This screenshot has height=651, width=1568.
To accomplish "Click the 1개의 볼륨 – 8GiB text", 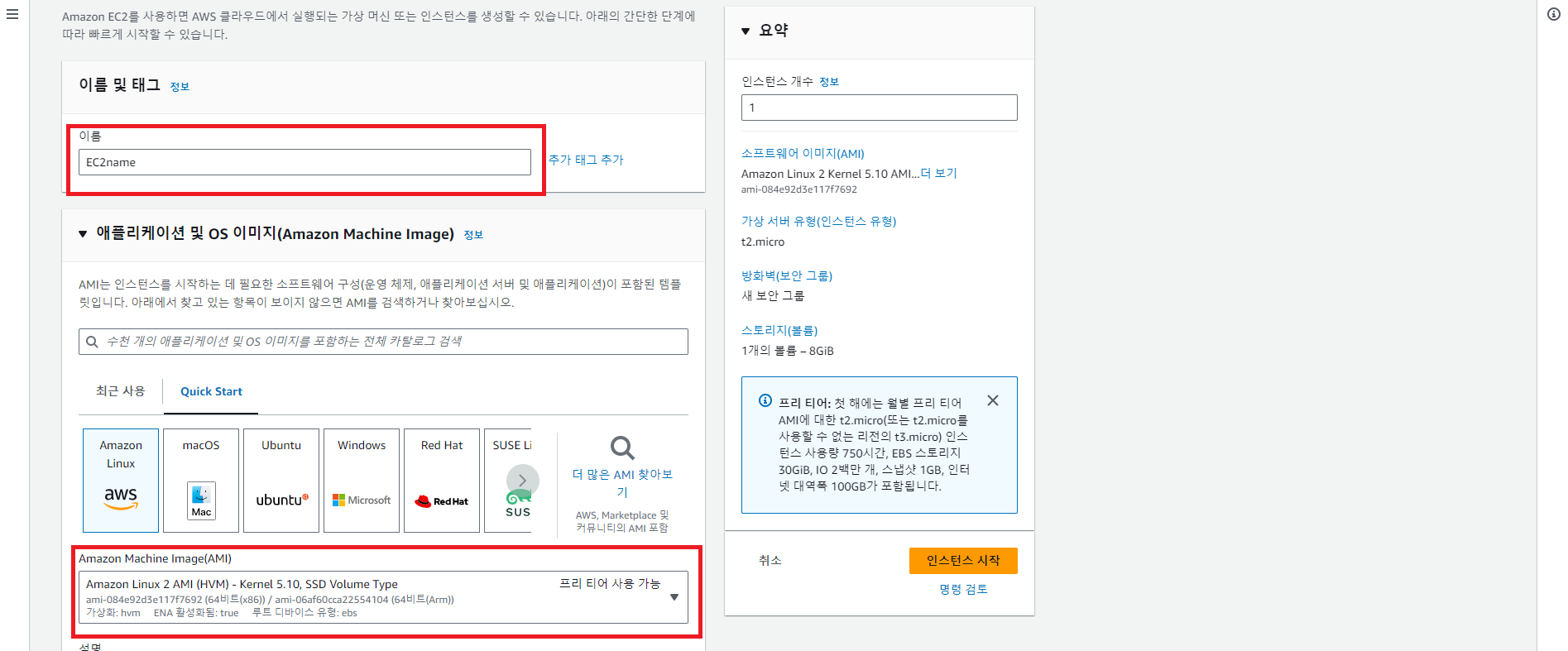I will 788,351.
